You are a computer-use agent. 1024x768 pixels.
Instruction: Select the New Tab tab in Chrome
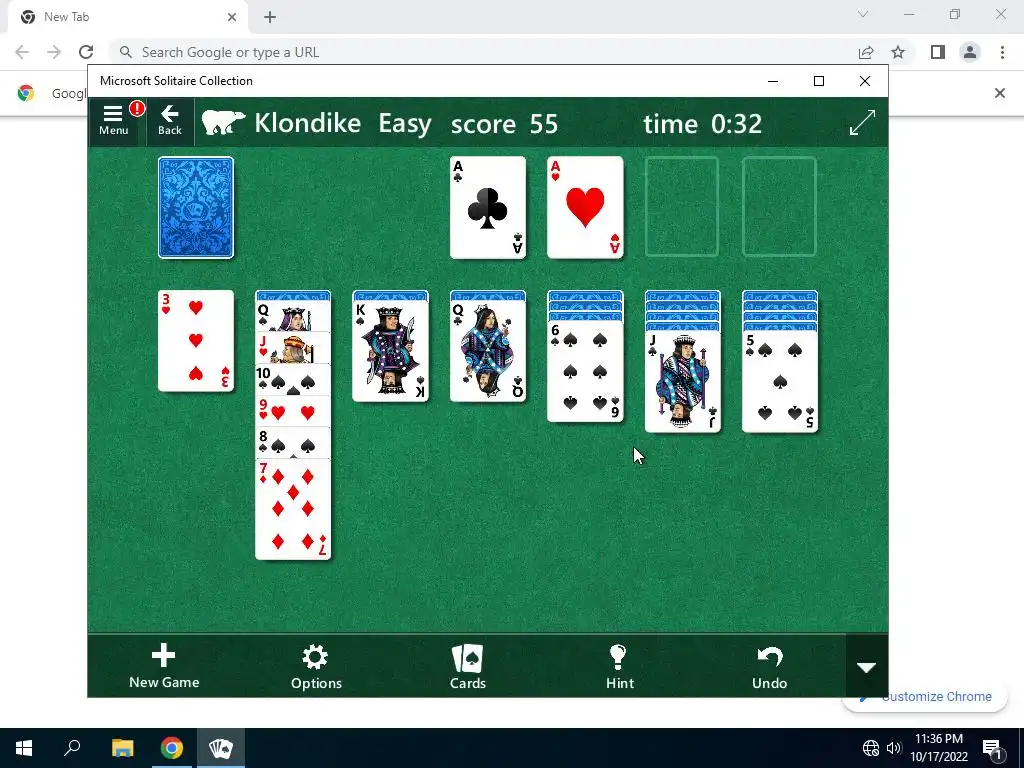[x=127, y=17]
